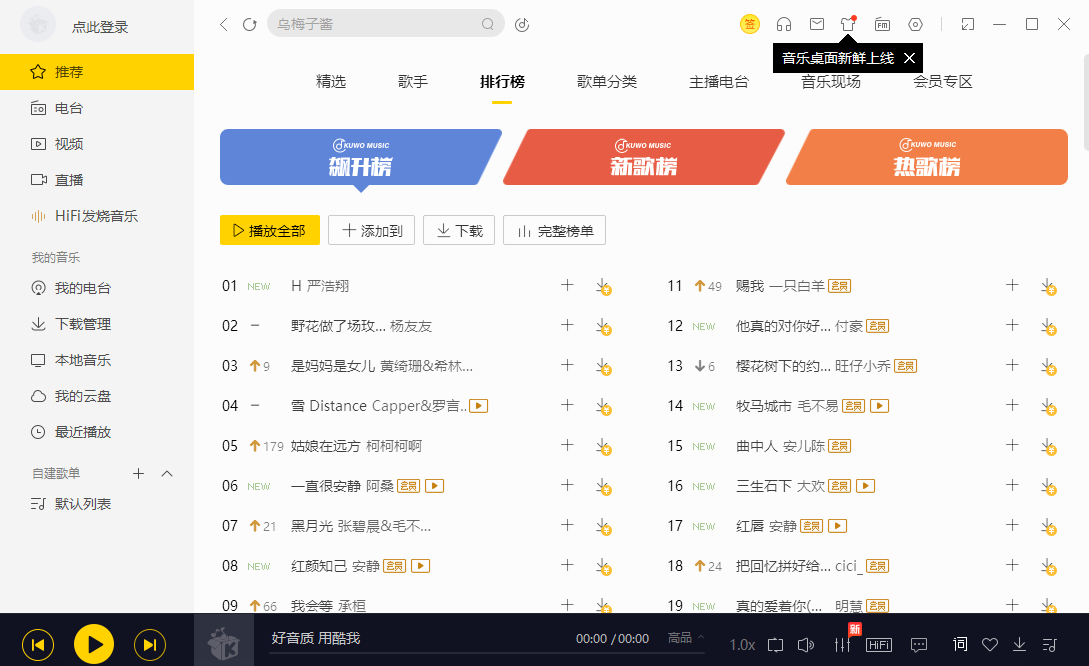Download current song from player bar

click(x=1019, y=645)
